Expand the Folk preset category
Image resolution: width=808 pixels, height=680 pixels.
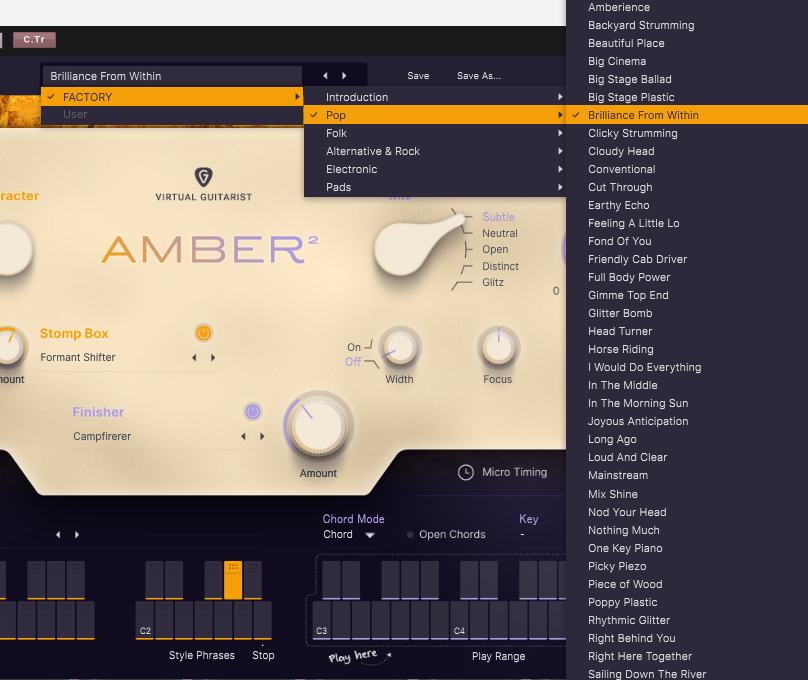click(435, 133)
